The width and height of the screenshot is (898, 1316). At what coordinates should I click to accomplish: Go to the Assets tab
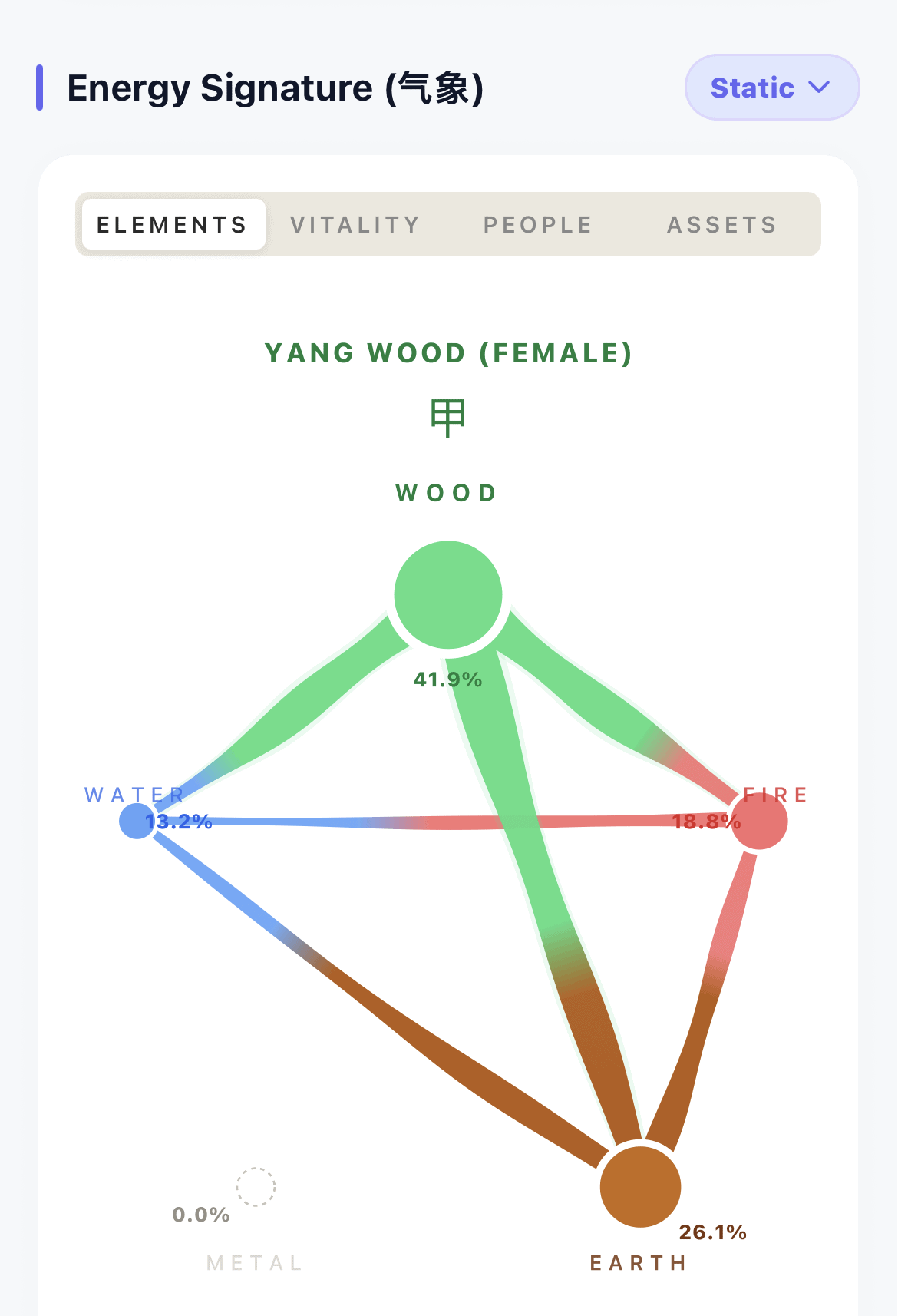[722, 224]
